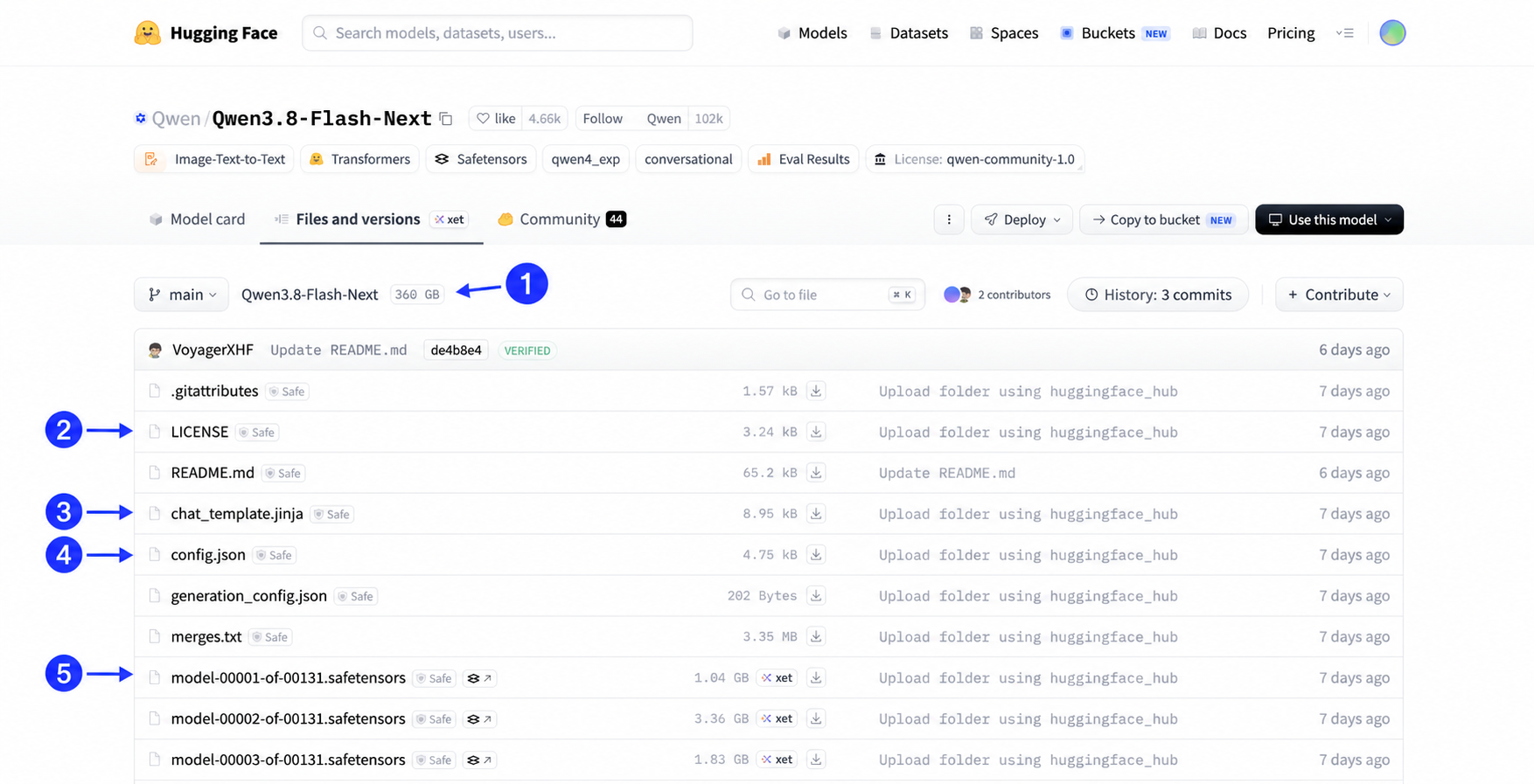Image resolution: width=1534 pixels, height=784 pixels.
Task: Open the Community tab
Action: coord(561,219)
